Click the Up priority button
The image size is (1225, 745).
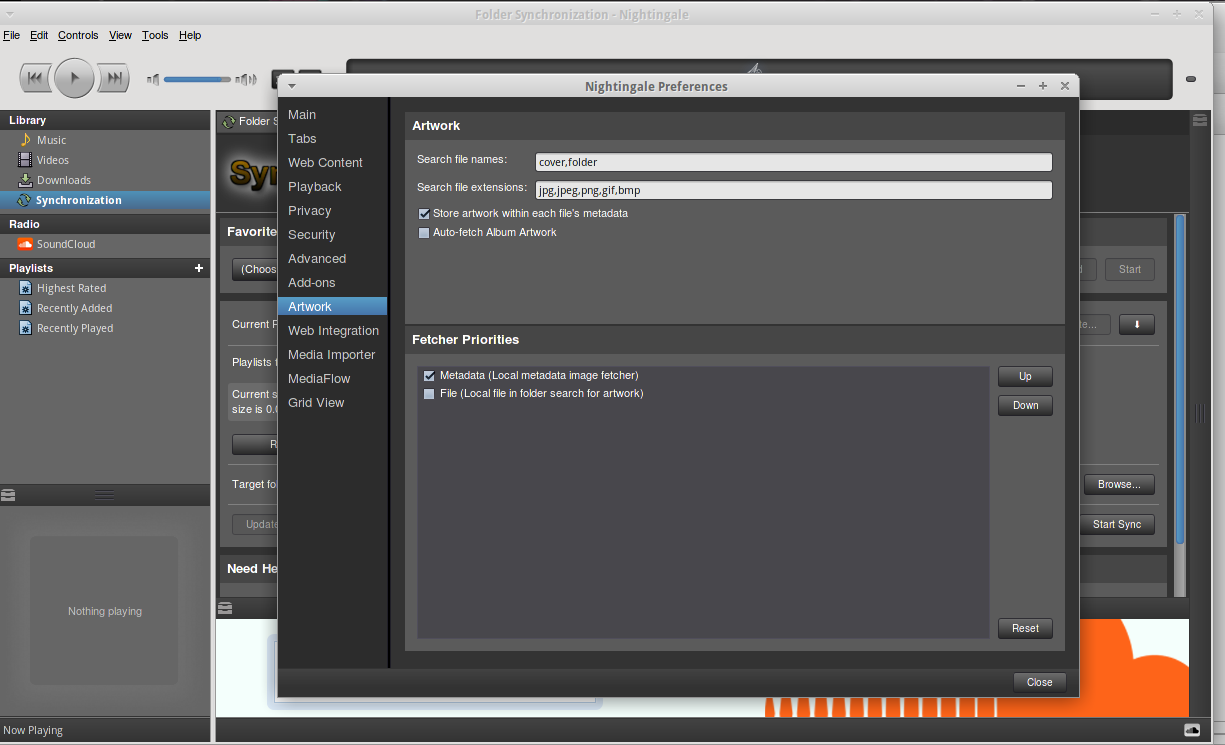coord(1025,377)
